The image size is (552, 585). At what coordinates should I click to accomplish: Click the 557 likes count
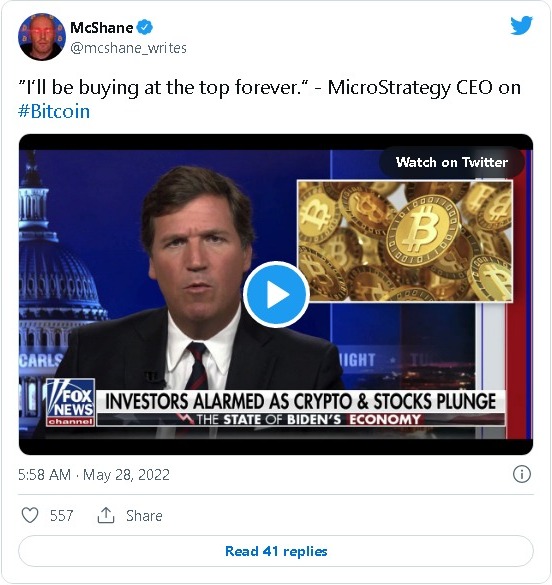(x=62, y=516)
